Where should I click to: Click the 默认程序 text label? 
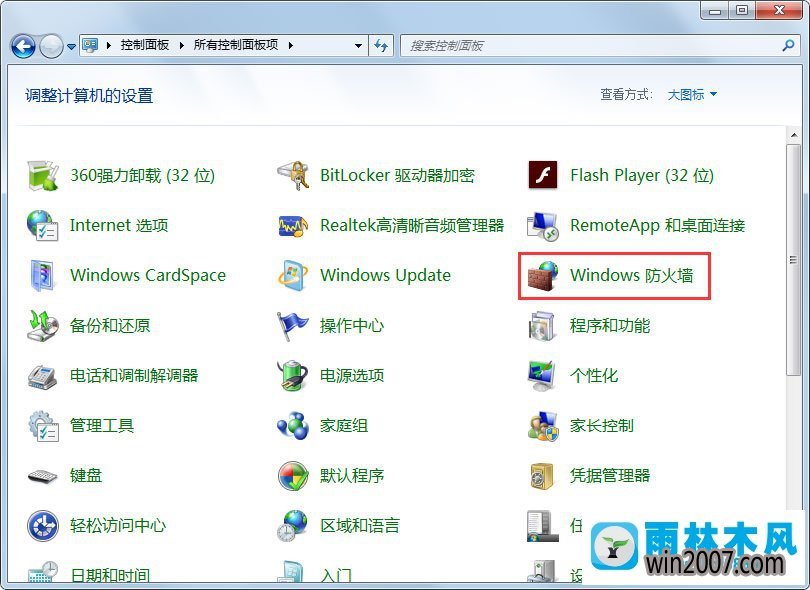(x=352, y=476)
